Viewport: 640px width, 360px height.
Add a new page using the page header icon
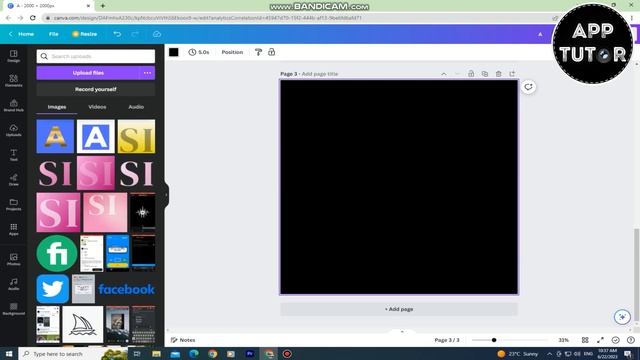(x=512, y=73)
